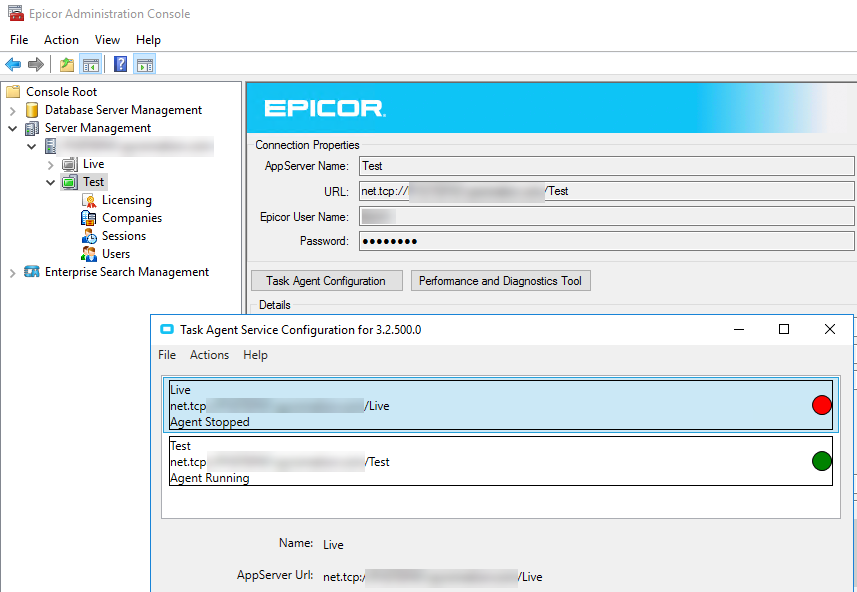Click the blurred server node icon
Screen dimensions: 857x592
51,146
